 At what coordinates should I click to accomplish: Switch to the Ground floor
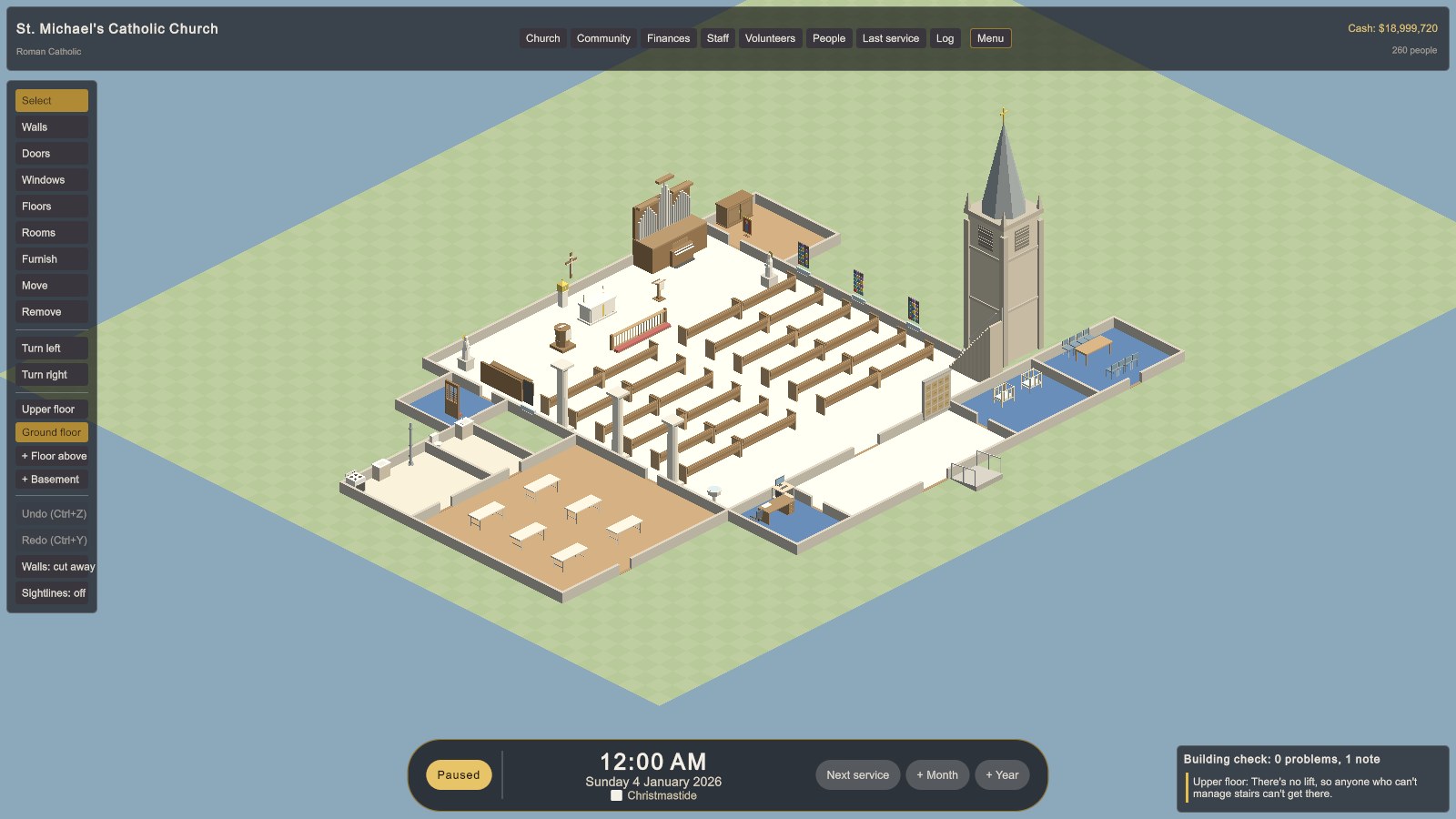point(52,432)
